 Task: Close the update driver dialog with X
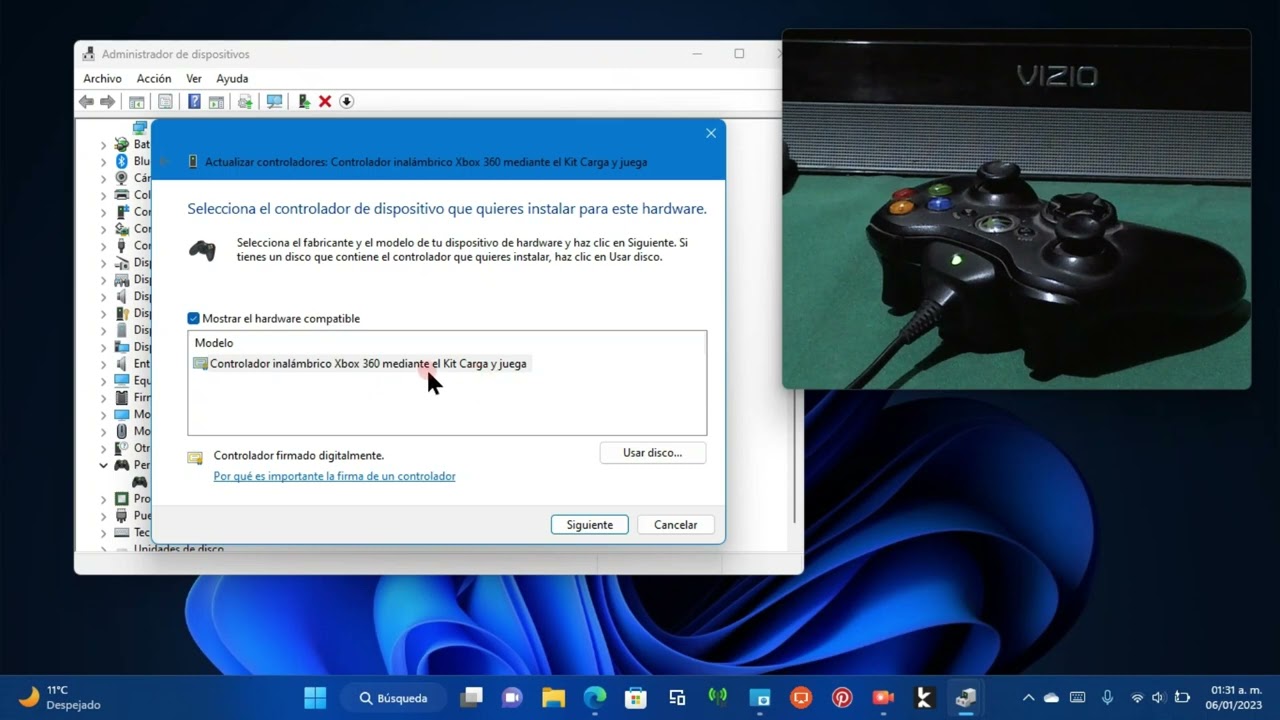[711, 133]
